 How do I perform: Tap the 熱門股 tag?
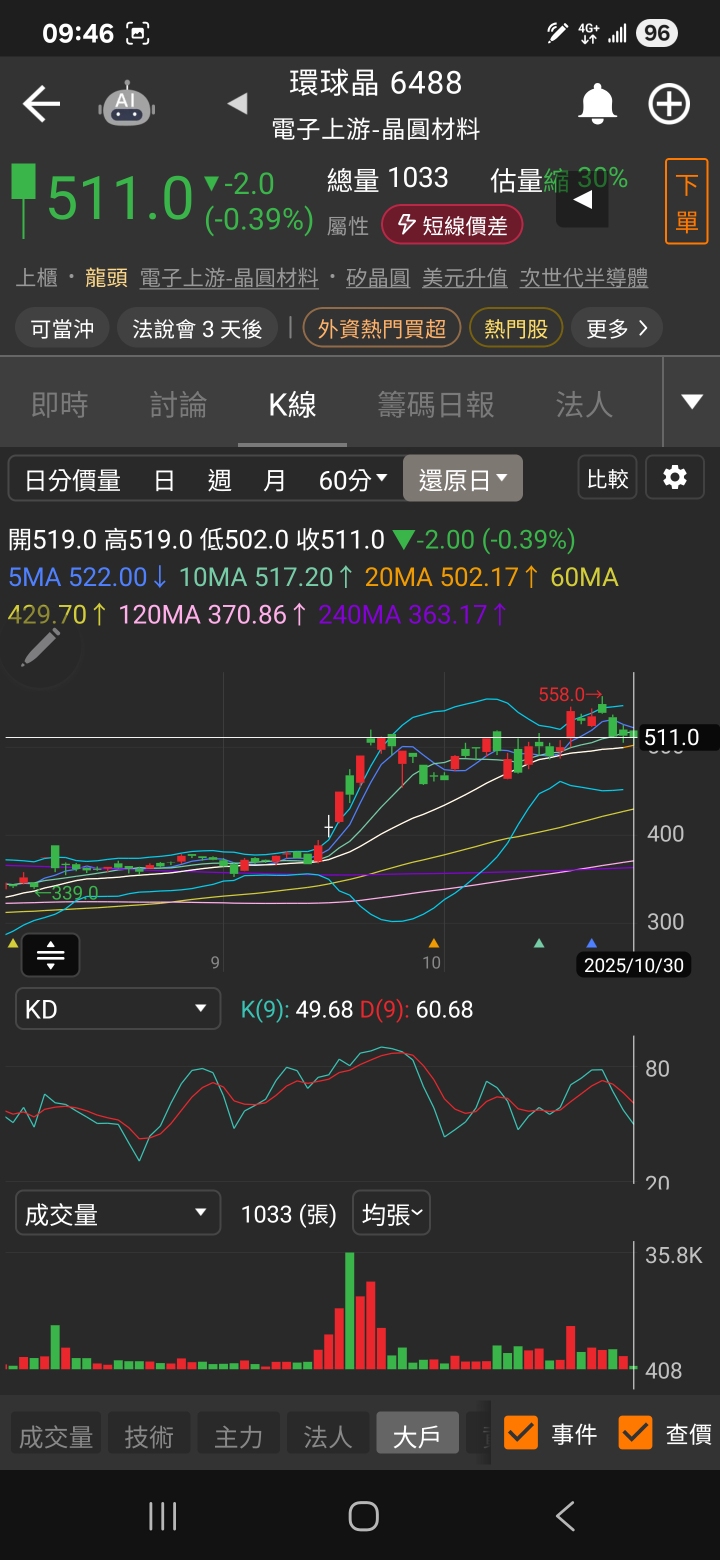click(x=516, y=328)
